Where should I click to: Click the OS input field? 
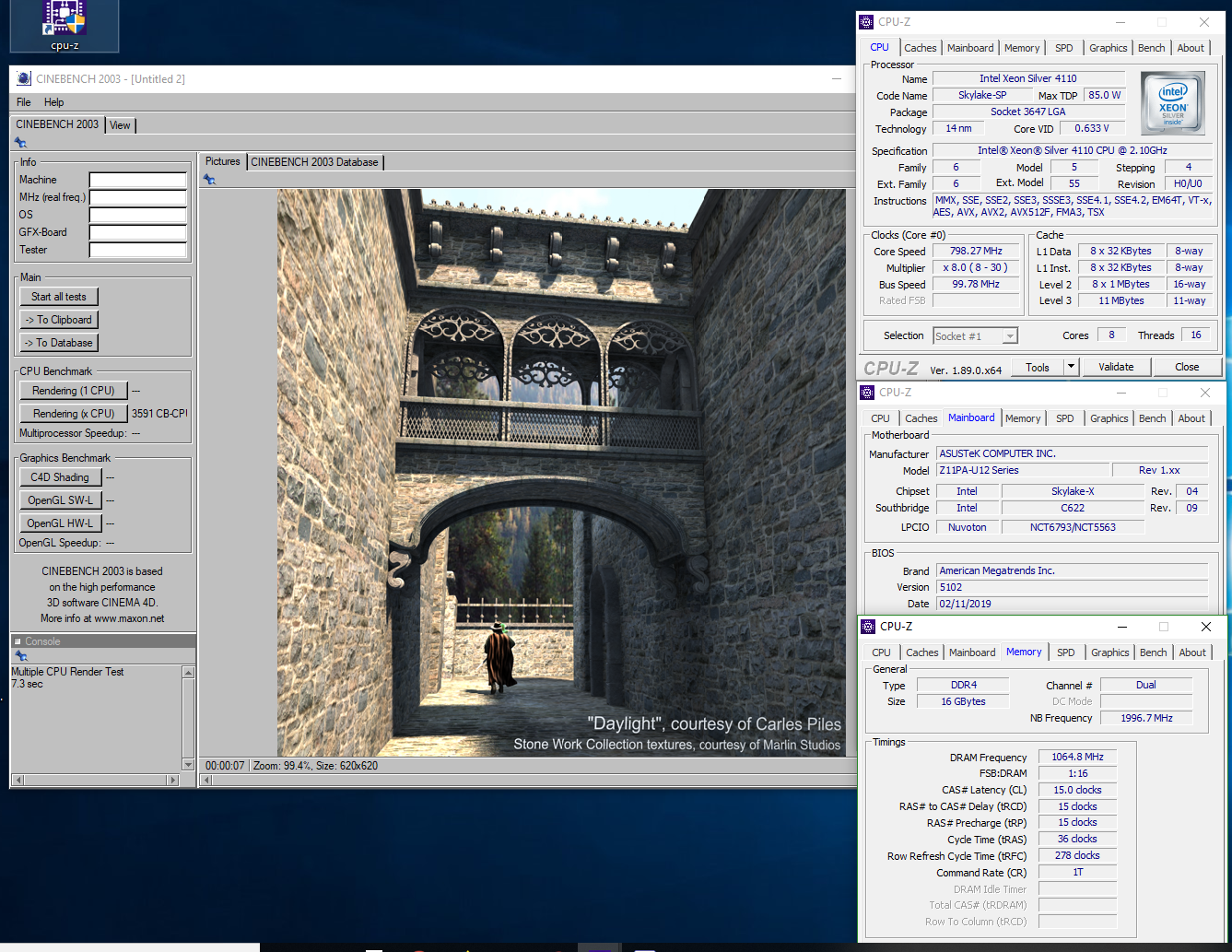138,215
